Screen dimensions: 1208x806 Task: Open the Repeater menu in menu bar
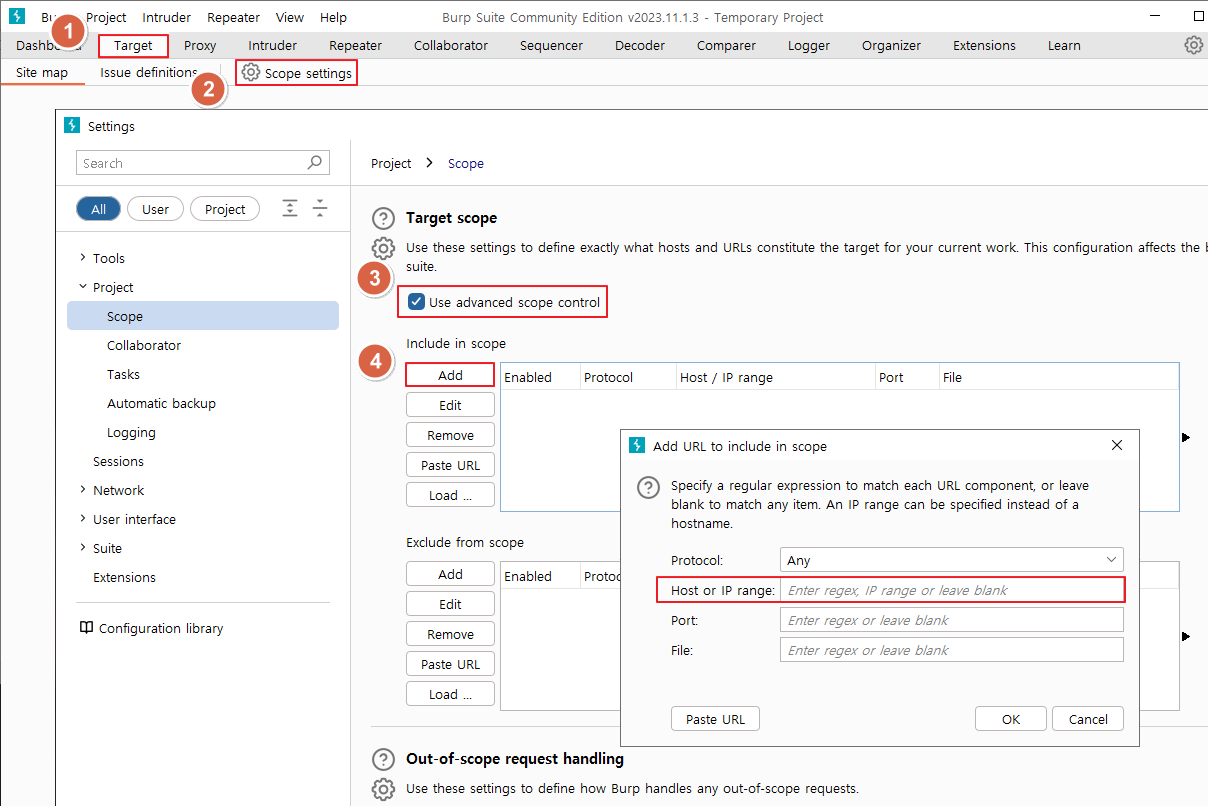(233, 17)
